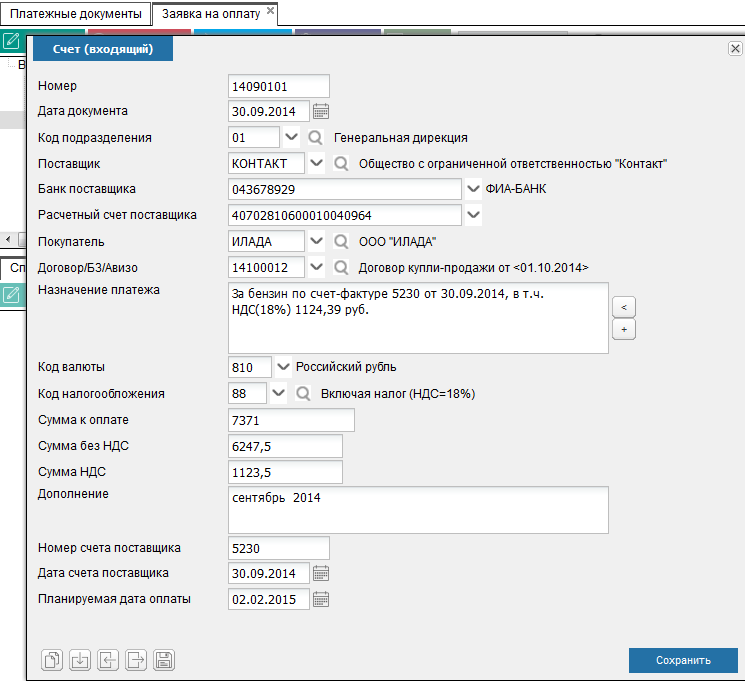Click Назначение платежа text area
Viewport: 745px width, 681px height.
(x=418, y=318)
